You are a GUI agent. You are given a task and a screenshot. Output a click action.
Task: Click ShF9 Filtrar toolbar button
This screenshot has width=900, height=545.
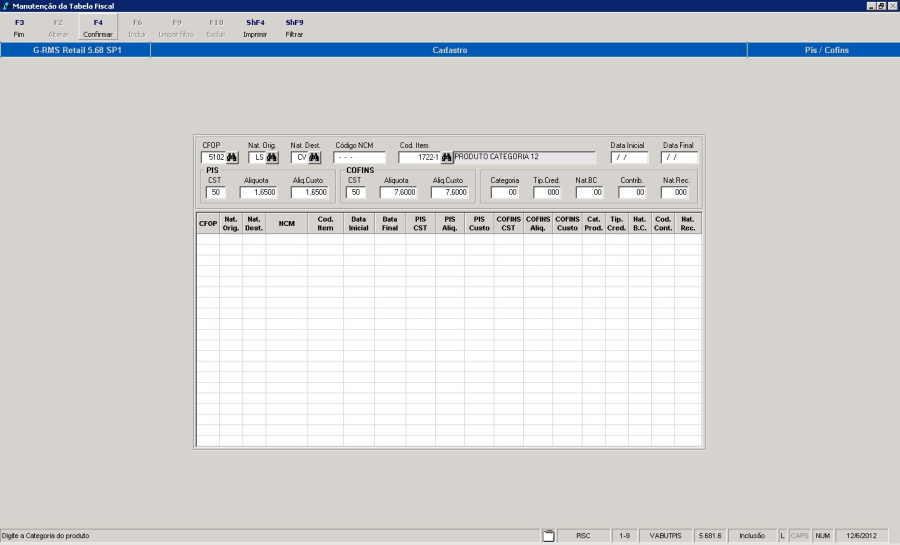point(294,28)
